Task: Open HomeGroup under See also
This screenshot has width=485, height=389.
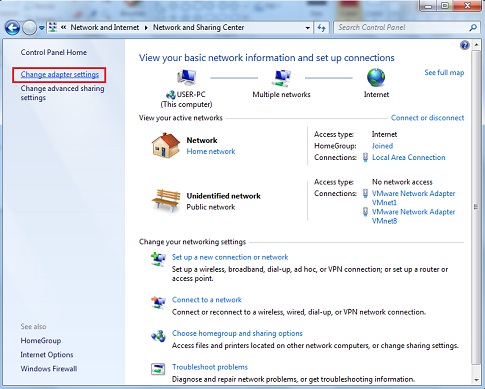Action: point(41,341)
